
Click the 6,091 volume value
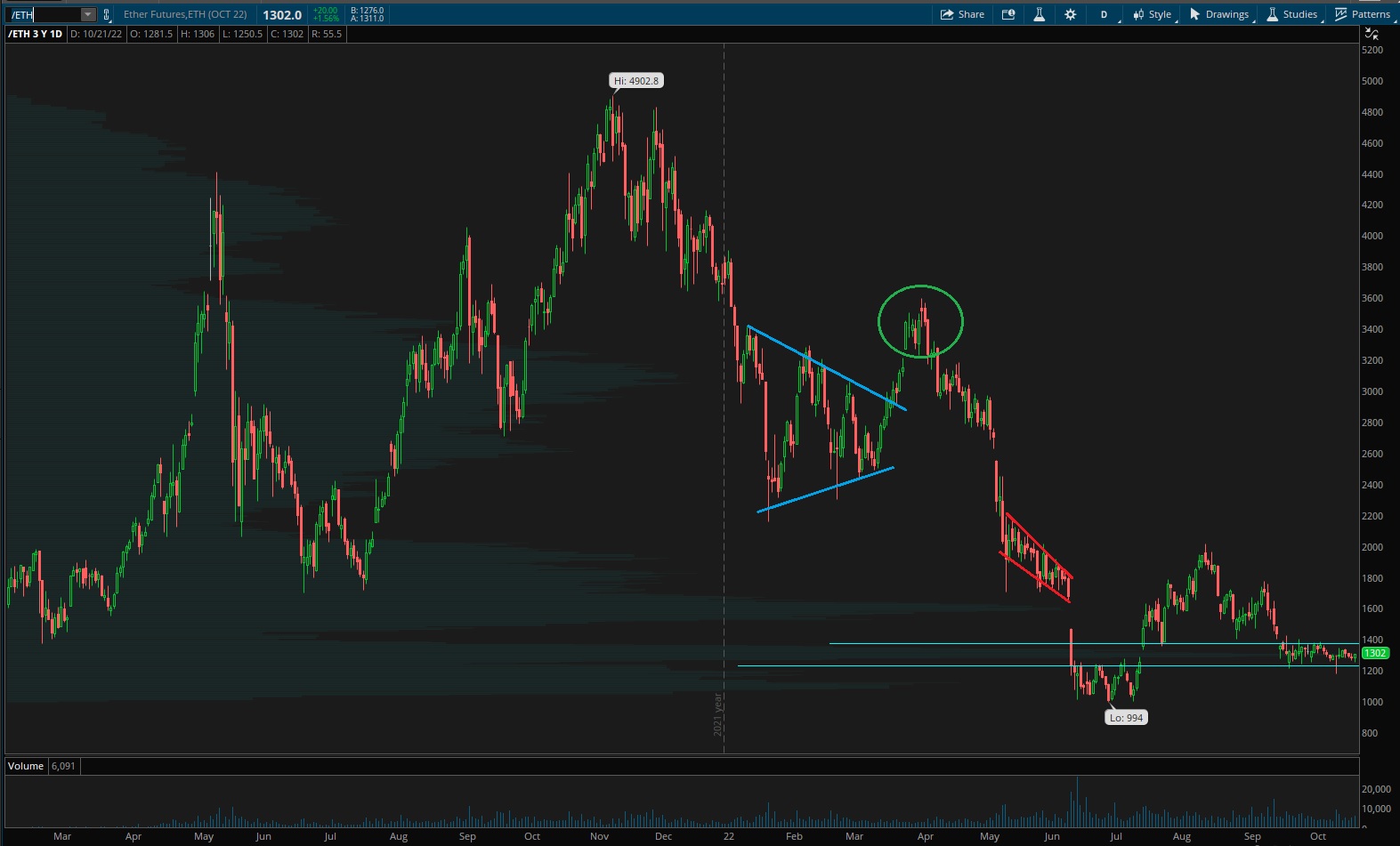click(63, 766)
